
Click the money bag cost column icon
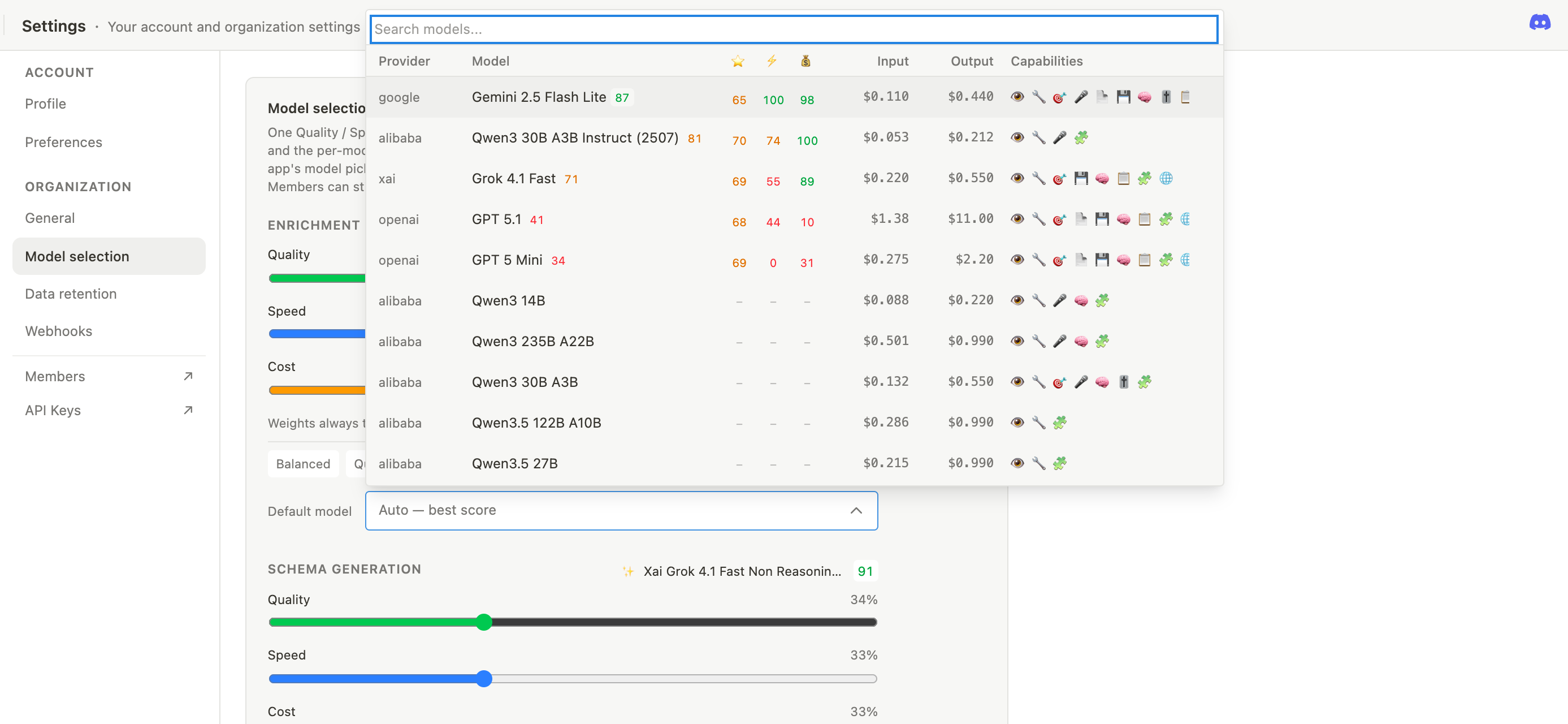805,61
